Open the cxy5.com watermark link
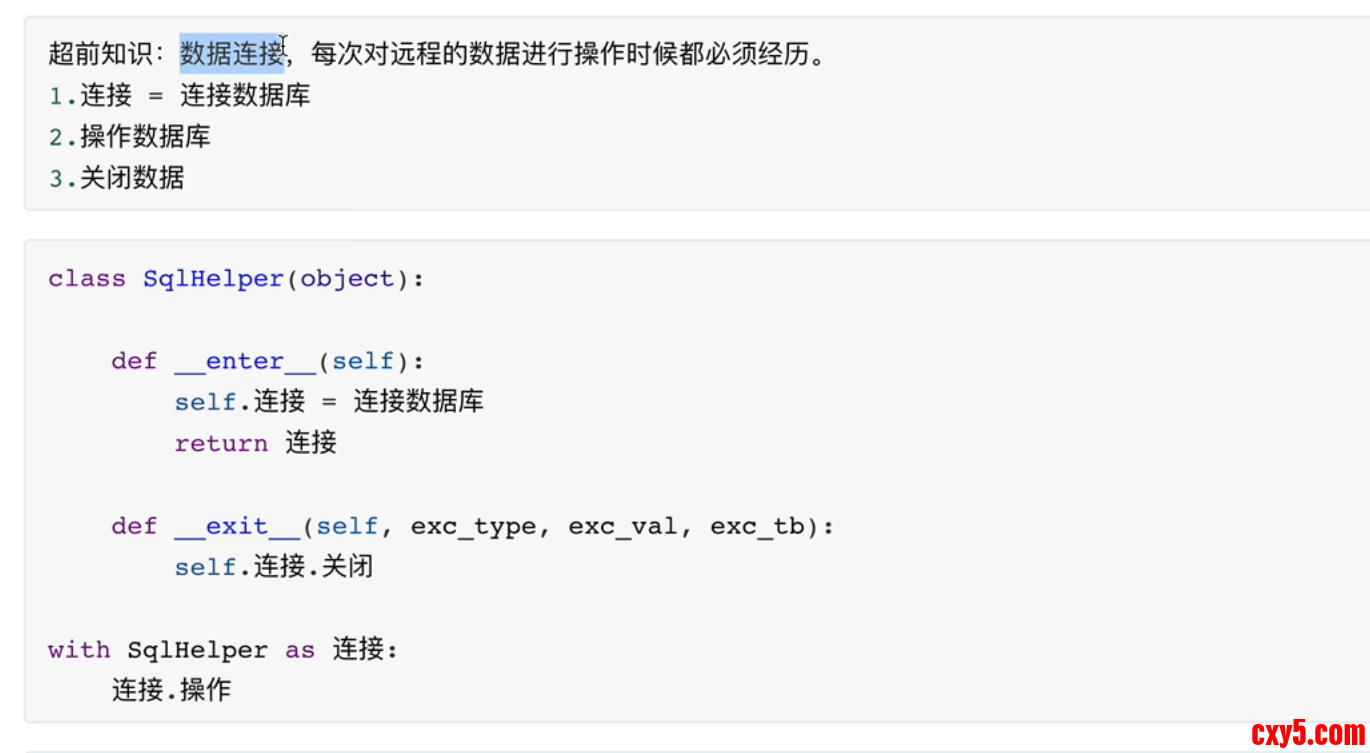Viewport: 1370px width, 753px height. (x=1308, y=734)
